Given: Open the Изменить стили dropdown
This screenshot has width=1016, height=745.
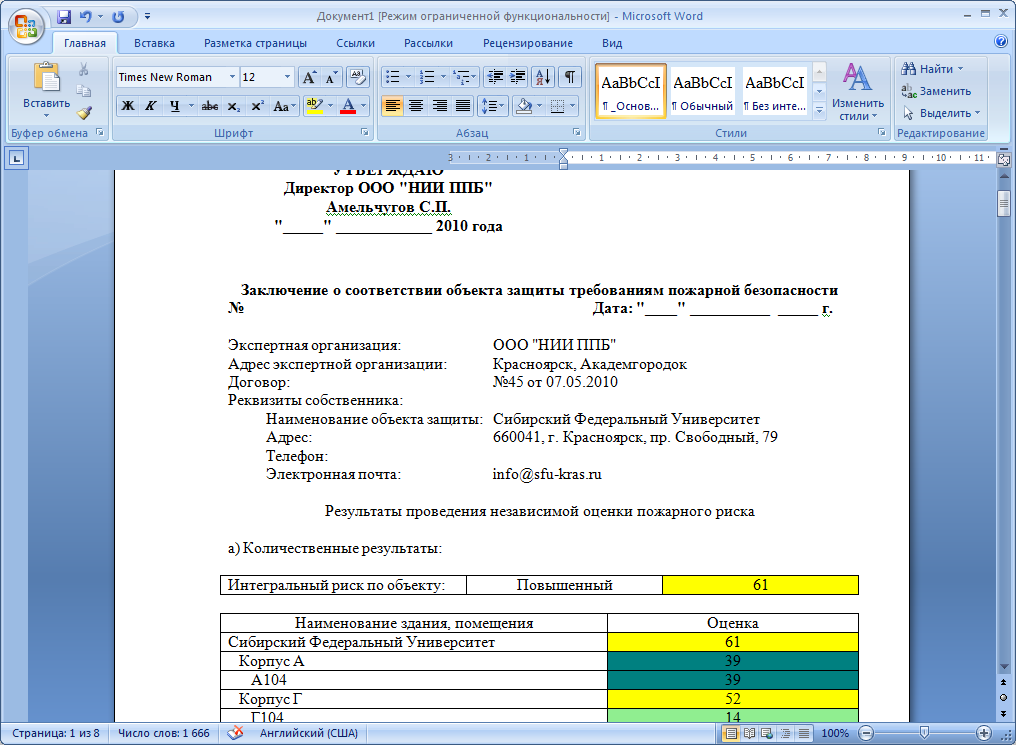Looking at the screenshot, I should tap(857, 91).
